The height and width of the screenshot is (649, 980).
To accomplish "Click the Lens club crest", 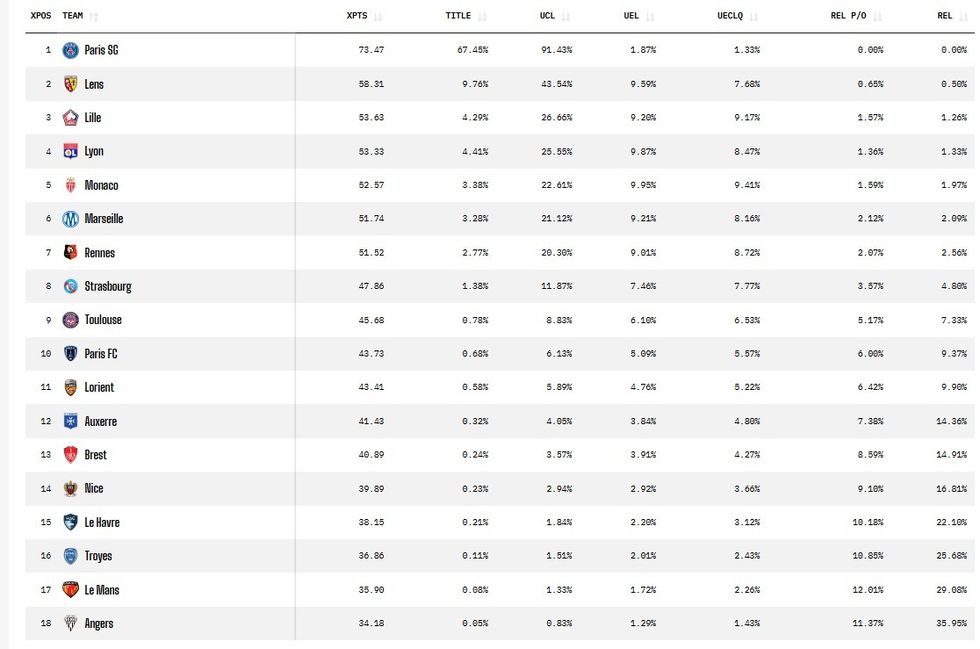I will [x=71, y=84].
